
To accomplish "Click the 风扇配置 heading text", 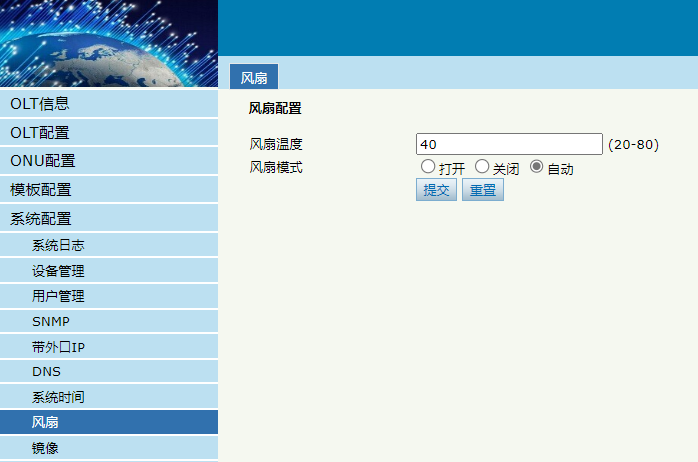I will coord(275,108).
